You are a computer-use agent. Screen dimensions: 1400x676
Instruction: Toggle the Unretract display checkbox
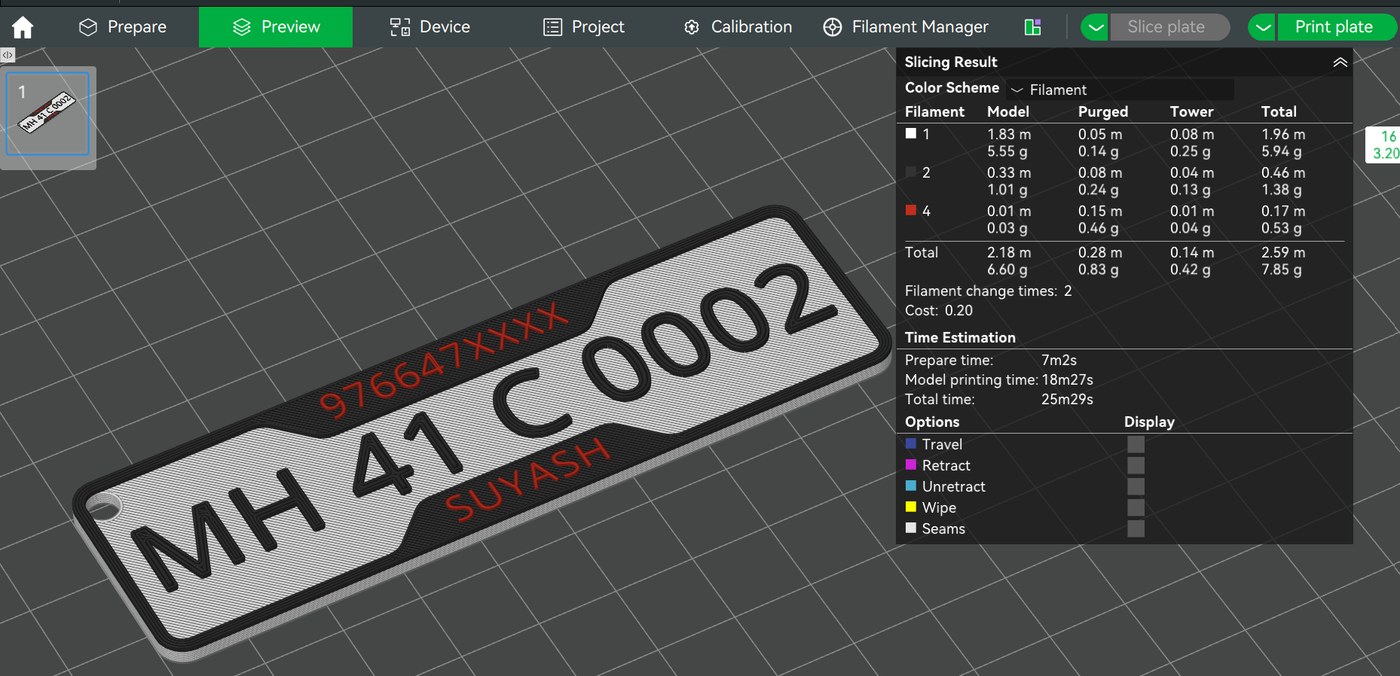tap(1136, 486)
